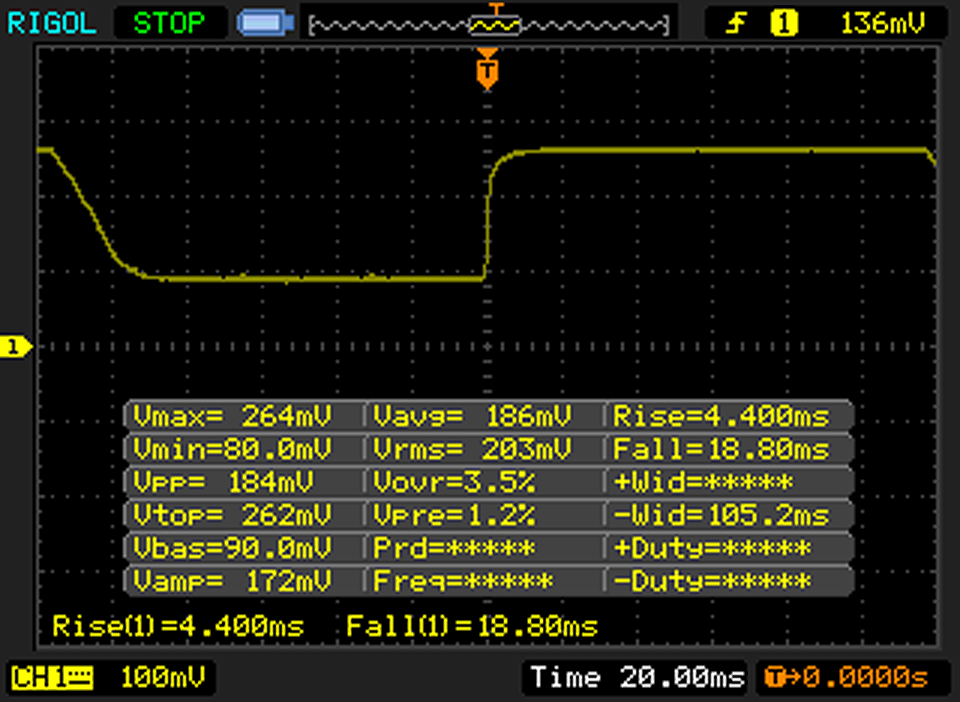
Task: Select the Time 20.00ms timebase readout
Action: click(x=637, y=678)
